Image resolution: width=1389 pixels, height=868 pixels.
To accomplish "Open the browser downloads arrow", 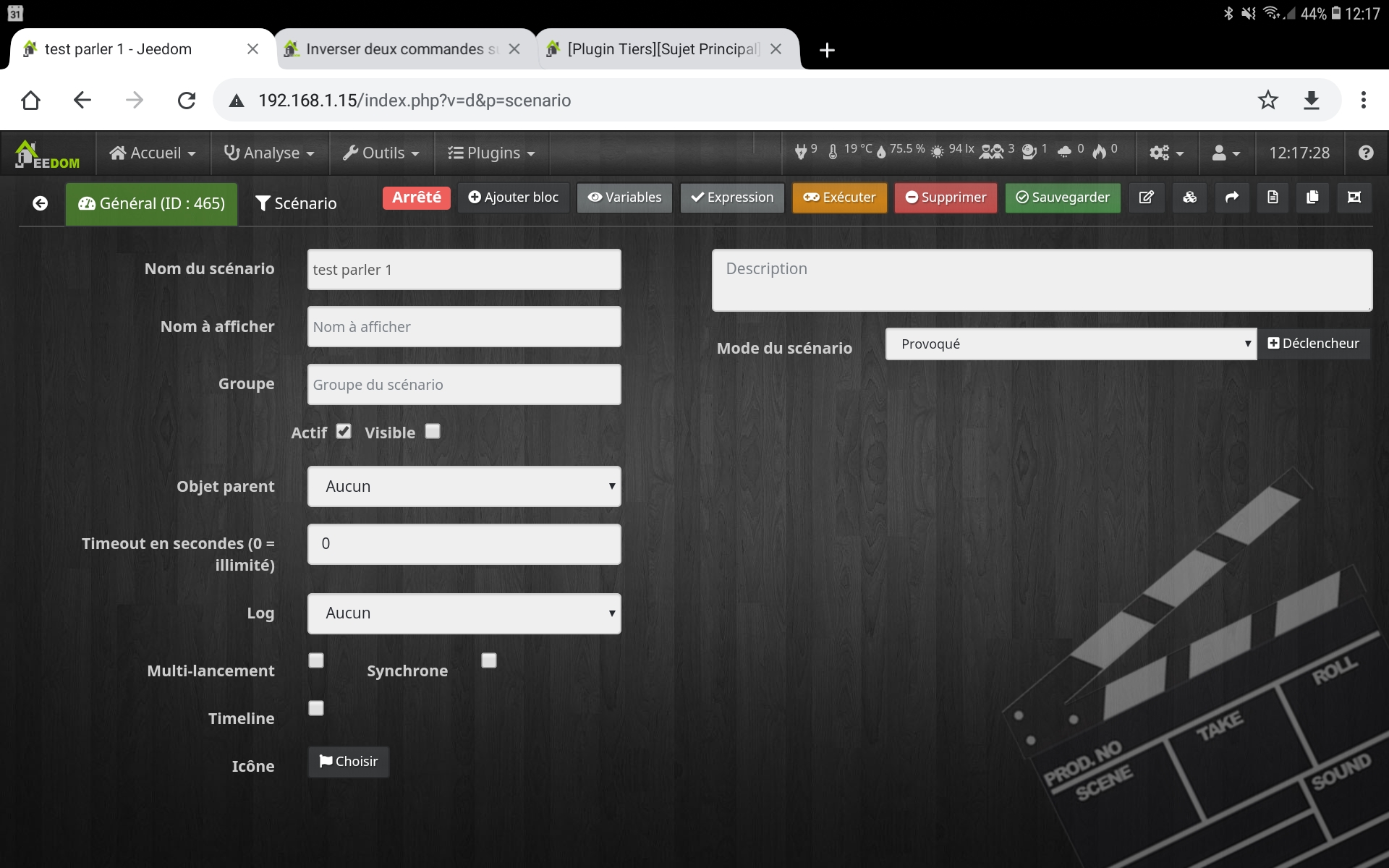I will coord(1312,100).
